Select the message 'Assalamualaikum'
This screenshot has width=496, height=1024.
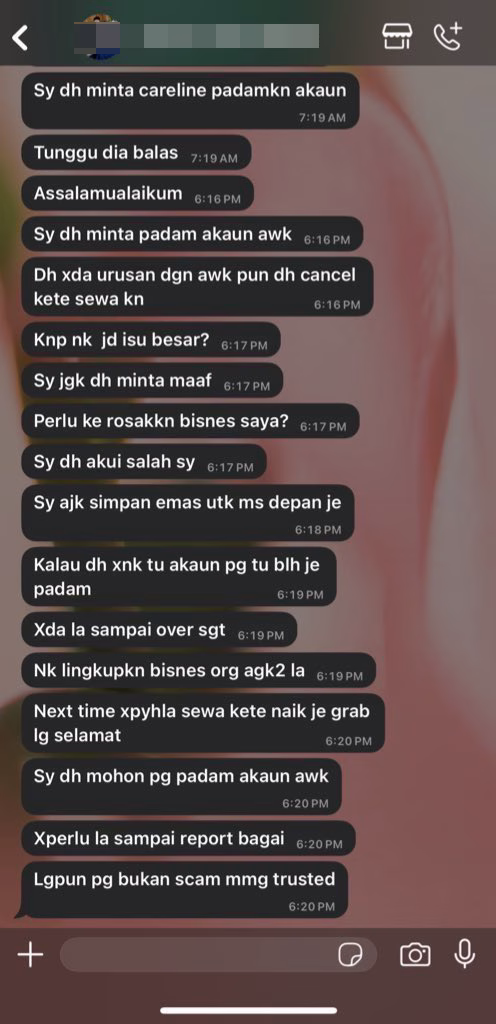point(137,194)
